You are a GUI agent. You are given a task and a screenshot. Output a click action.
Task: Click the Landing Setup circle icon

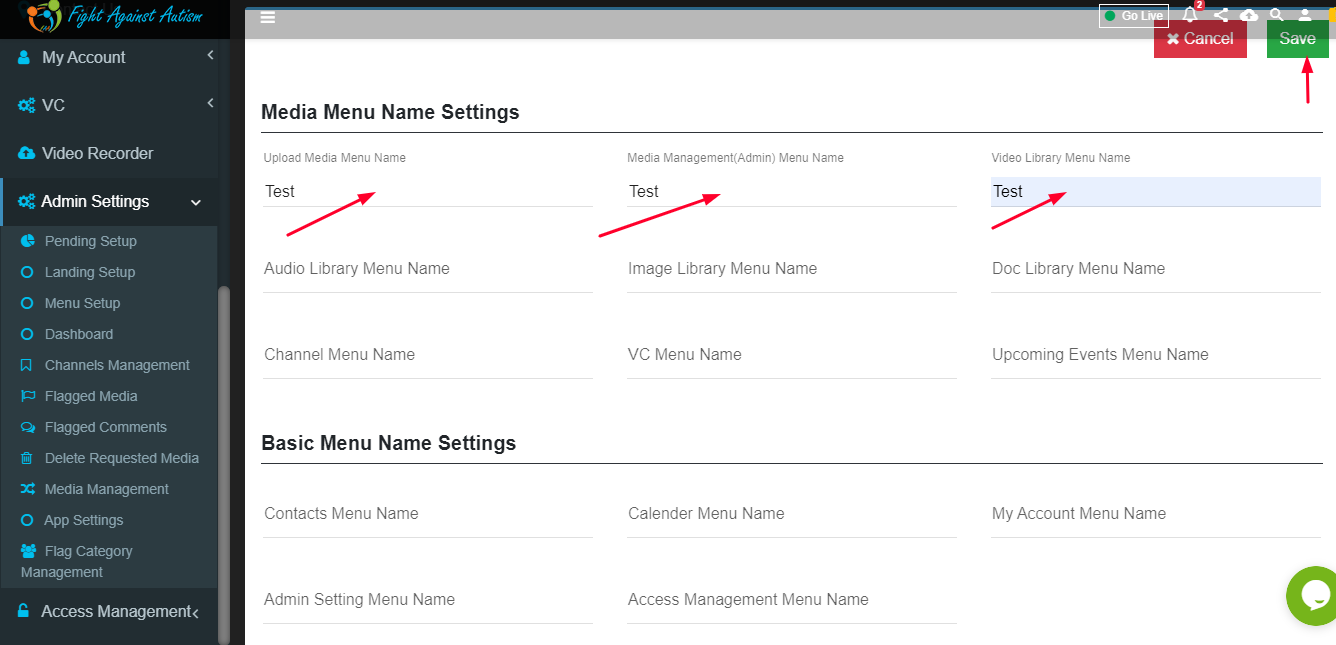tap(27, 272)
